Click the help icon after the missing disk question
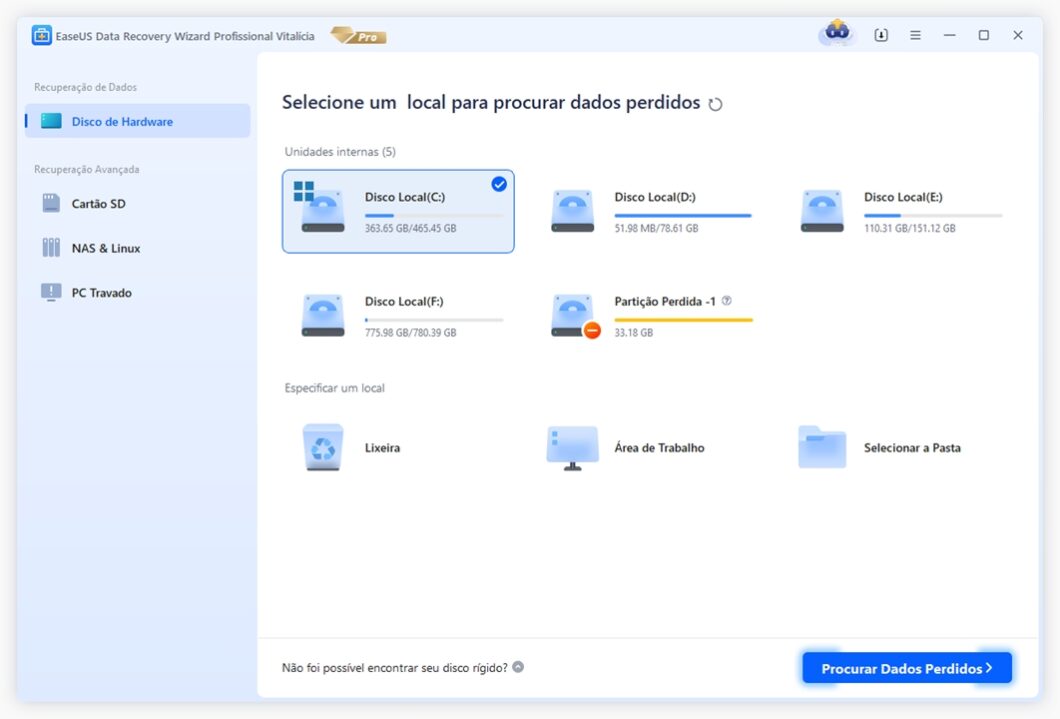Viewport: 1060px width, 719px height. [x=518, y=666]
